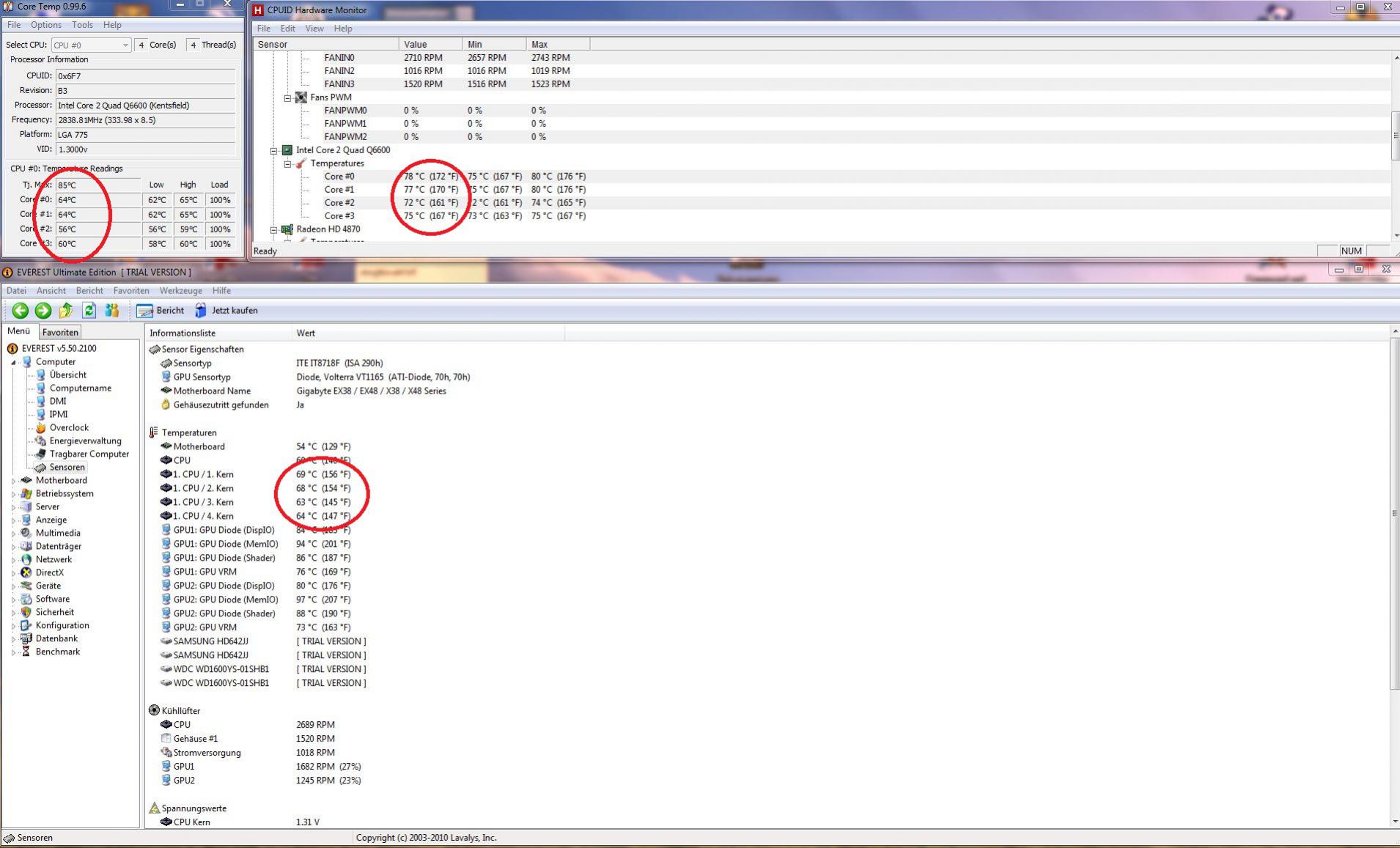
Task: Collapse the Computer tree node
Action: (x=13, y=363)
